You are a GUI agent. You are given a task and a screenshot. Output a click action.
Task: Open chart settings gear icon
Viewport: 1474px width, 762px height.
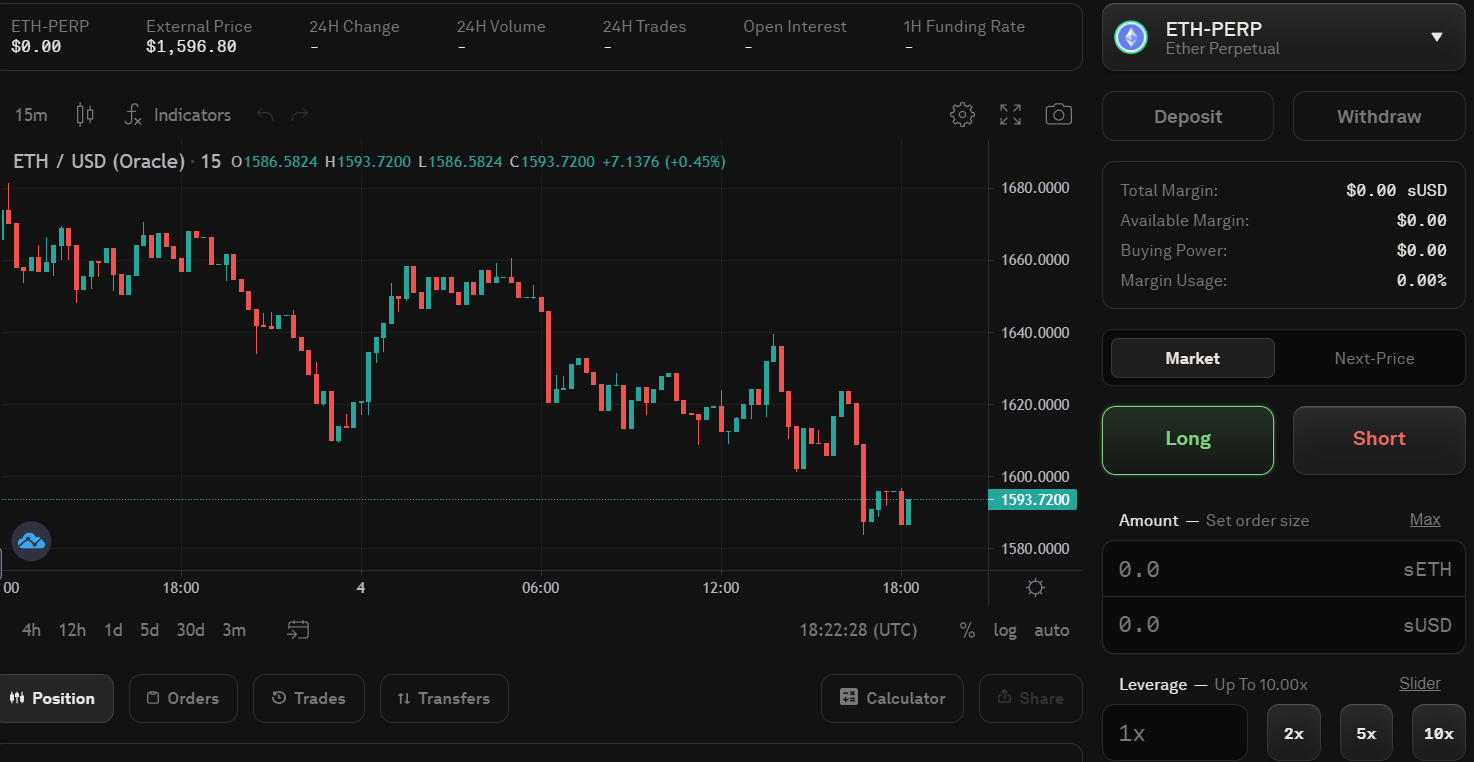point(962,115)
